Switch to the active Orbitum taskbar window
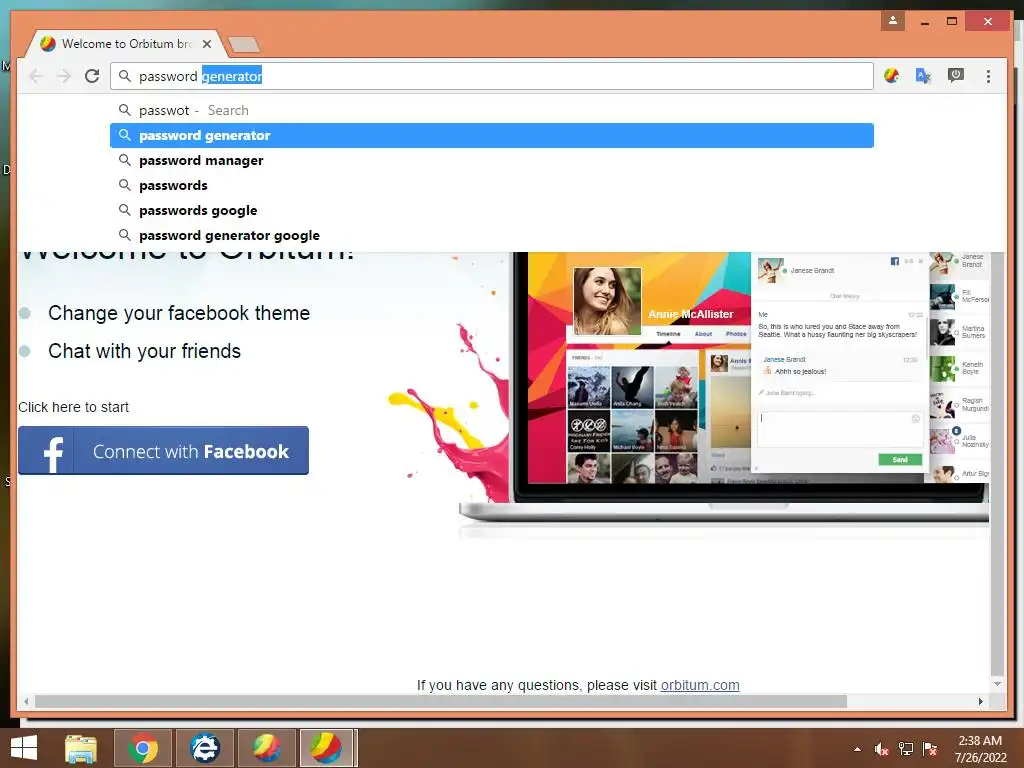The height and width of the screenshot is (768, 1024). 327,748
